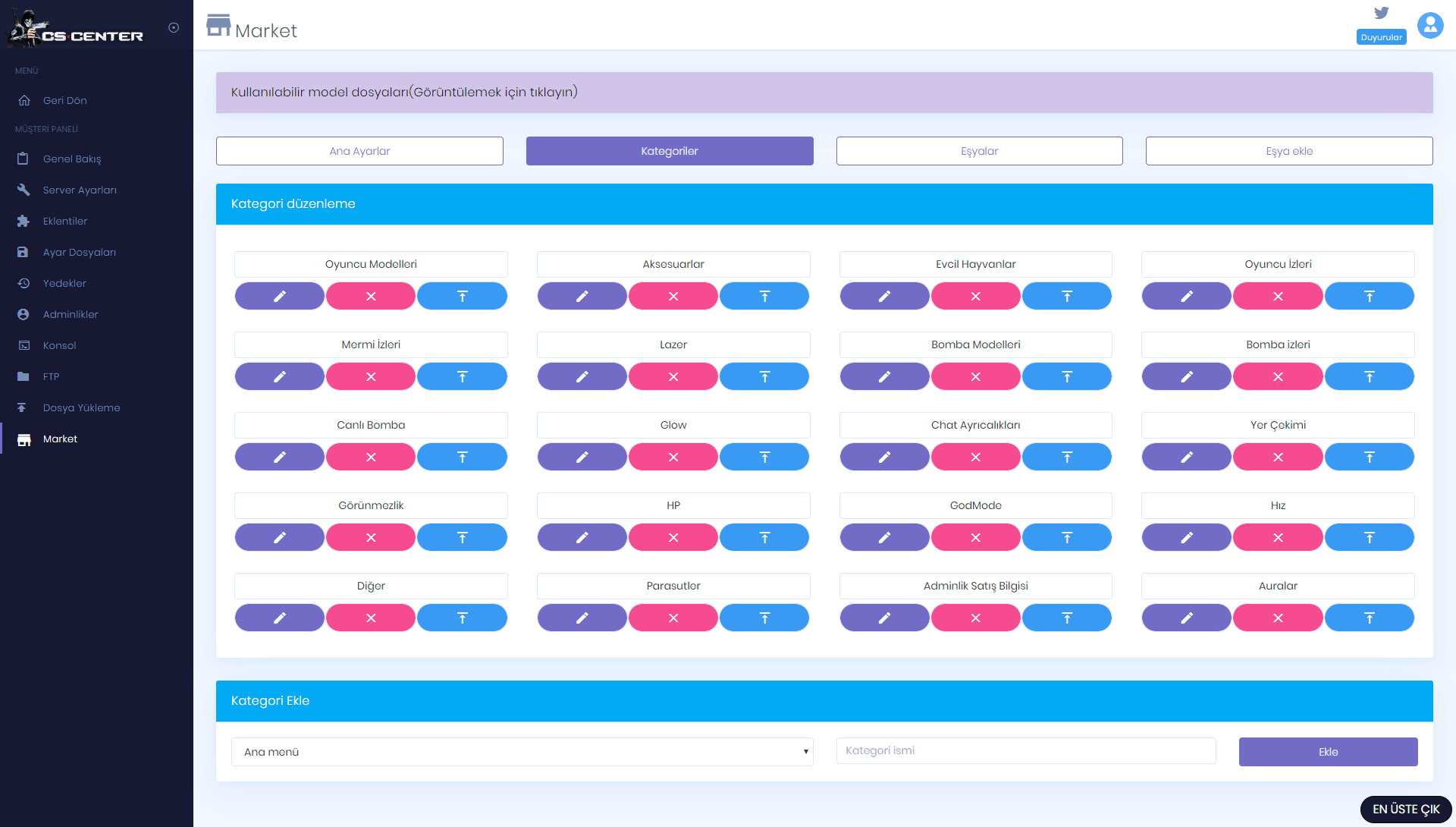Switch to the Eşya ekle tab
1456x827 pixels.
click(1289, 151)
